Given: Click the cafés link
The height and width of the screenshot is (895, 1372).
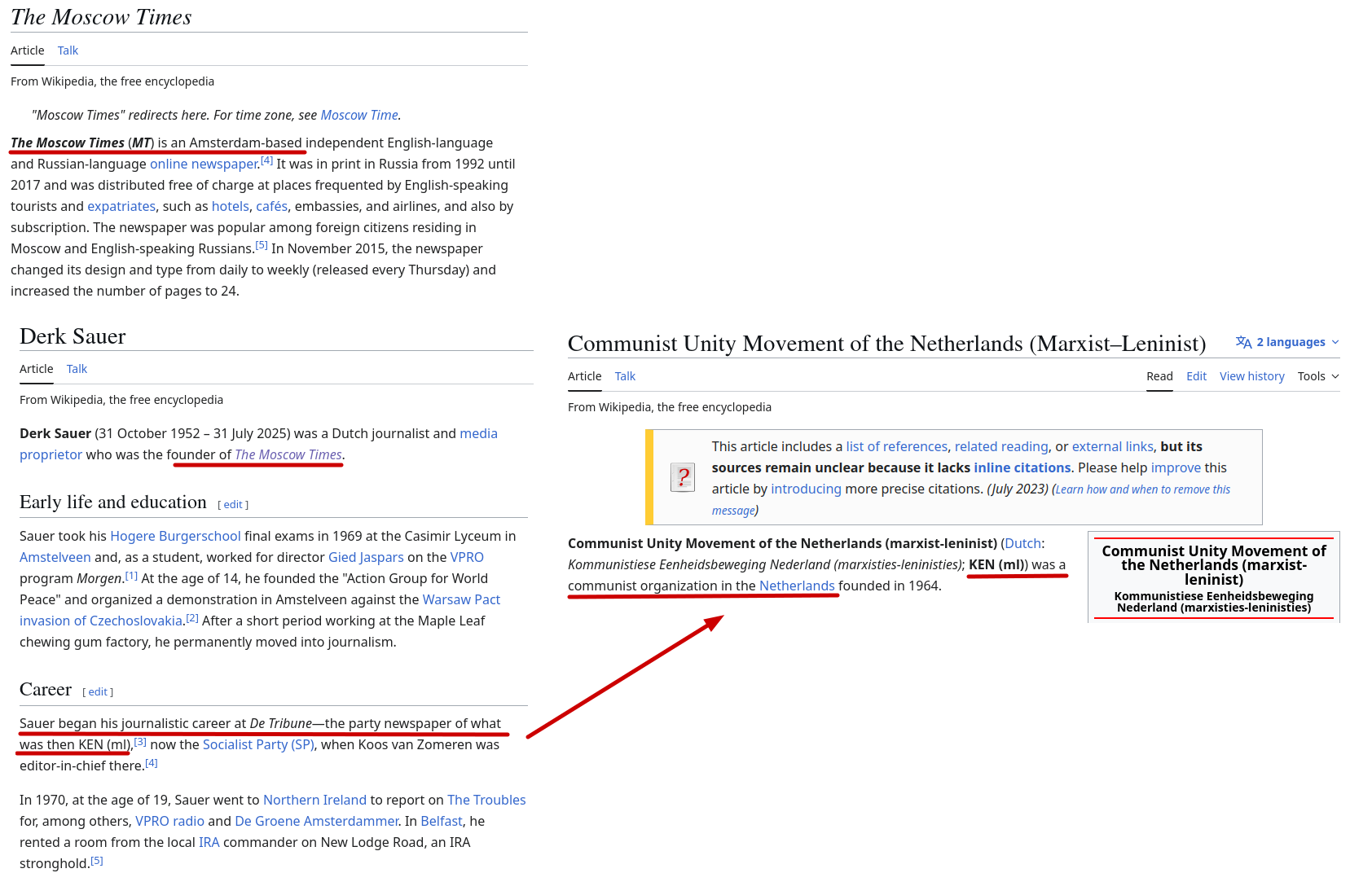Looking at the screenshot, I should [272, 206].
